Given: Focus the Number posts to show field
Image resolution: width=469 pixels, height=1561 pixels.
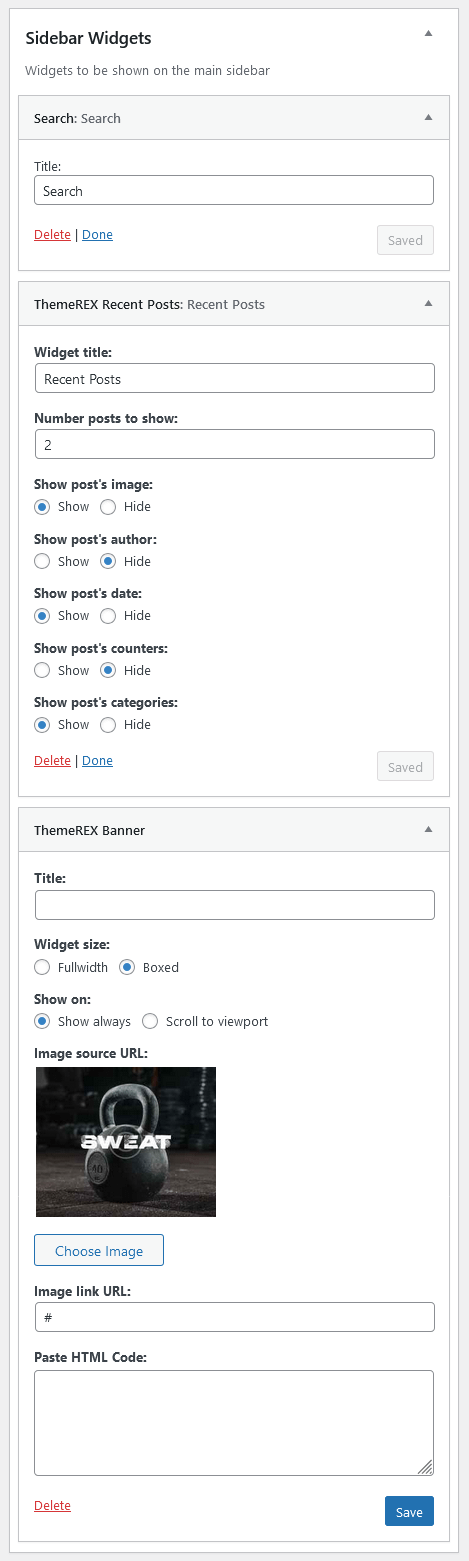Looking at the screenshot, I should (234, 444).
